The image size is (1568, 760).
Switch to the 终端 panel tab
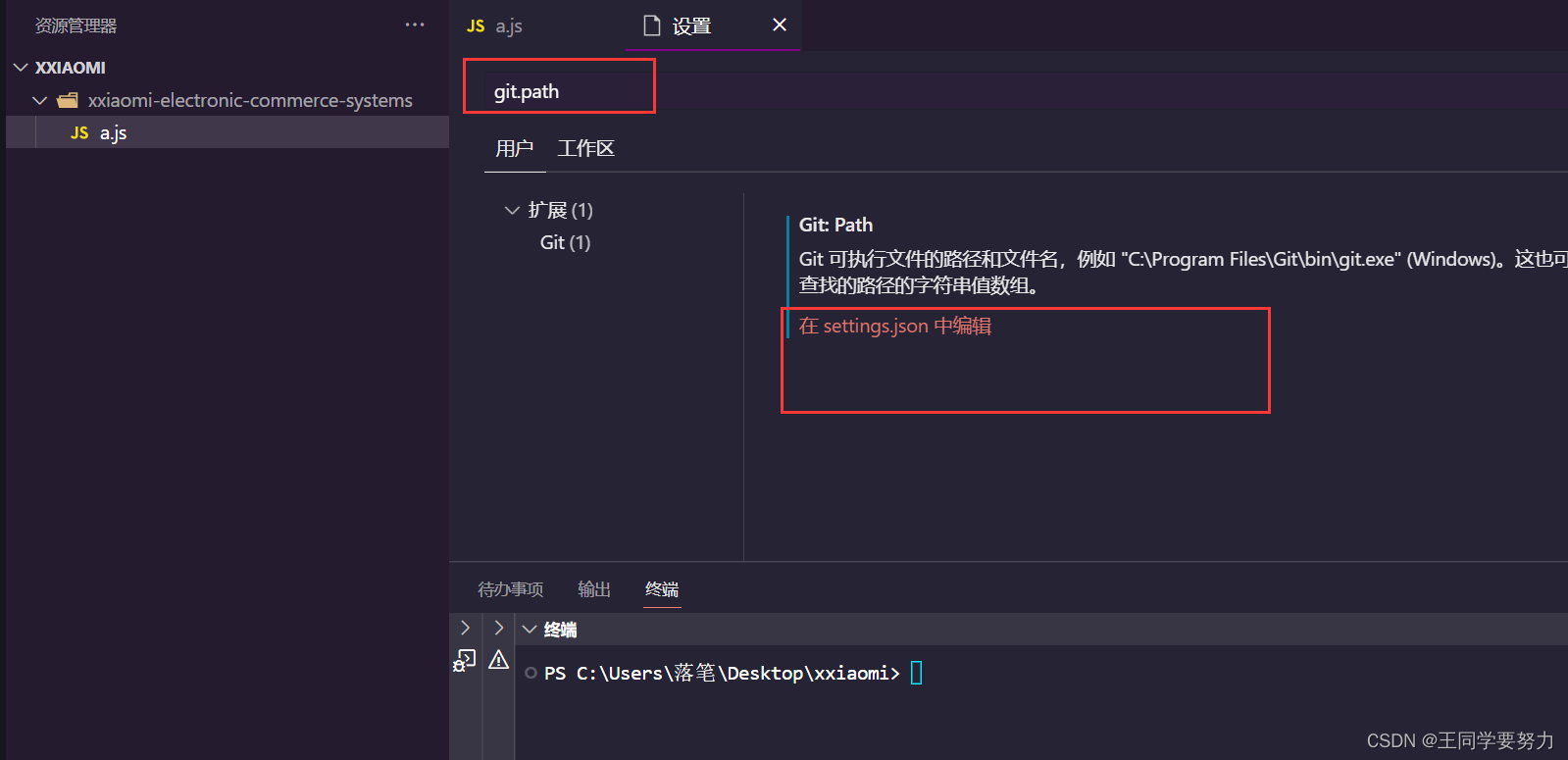[x=662, y=589]
